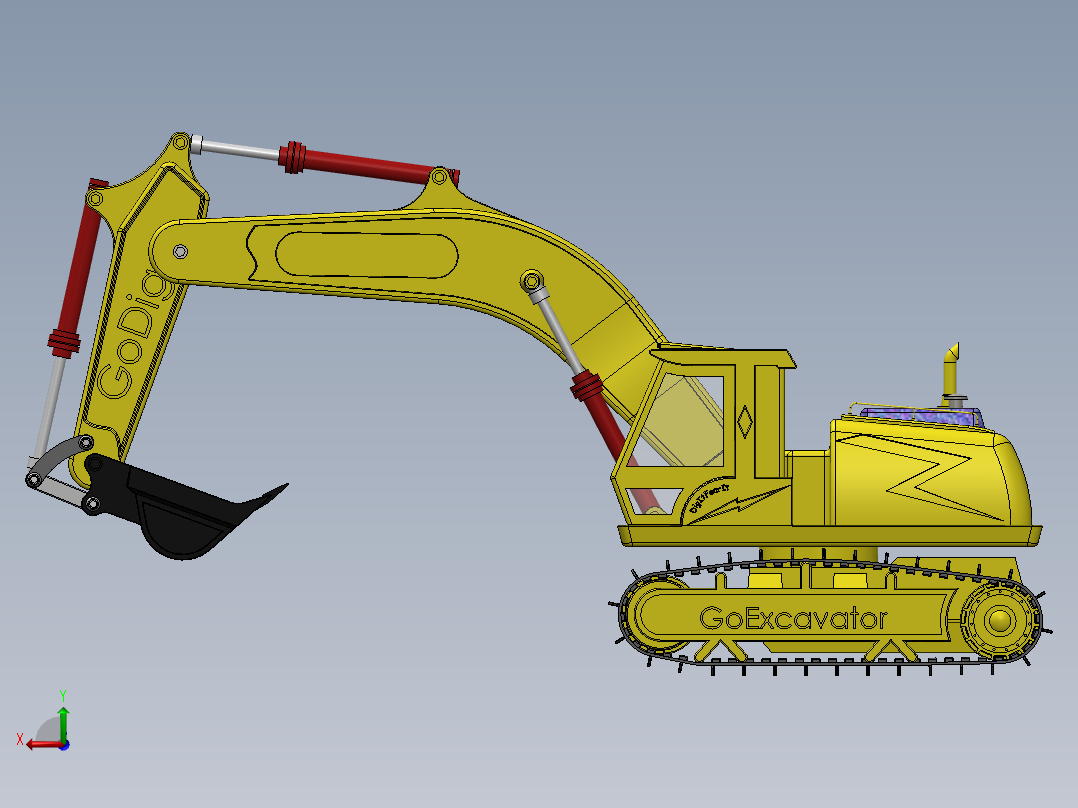1078x808 pixels.
Task: Select the red bucket cylinder on the stick
Action: [x=76, y=271]
